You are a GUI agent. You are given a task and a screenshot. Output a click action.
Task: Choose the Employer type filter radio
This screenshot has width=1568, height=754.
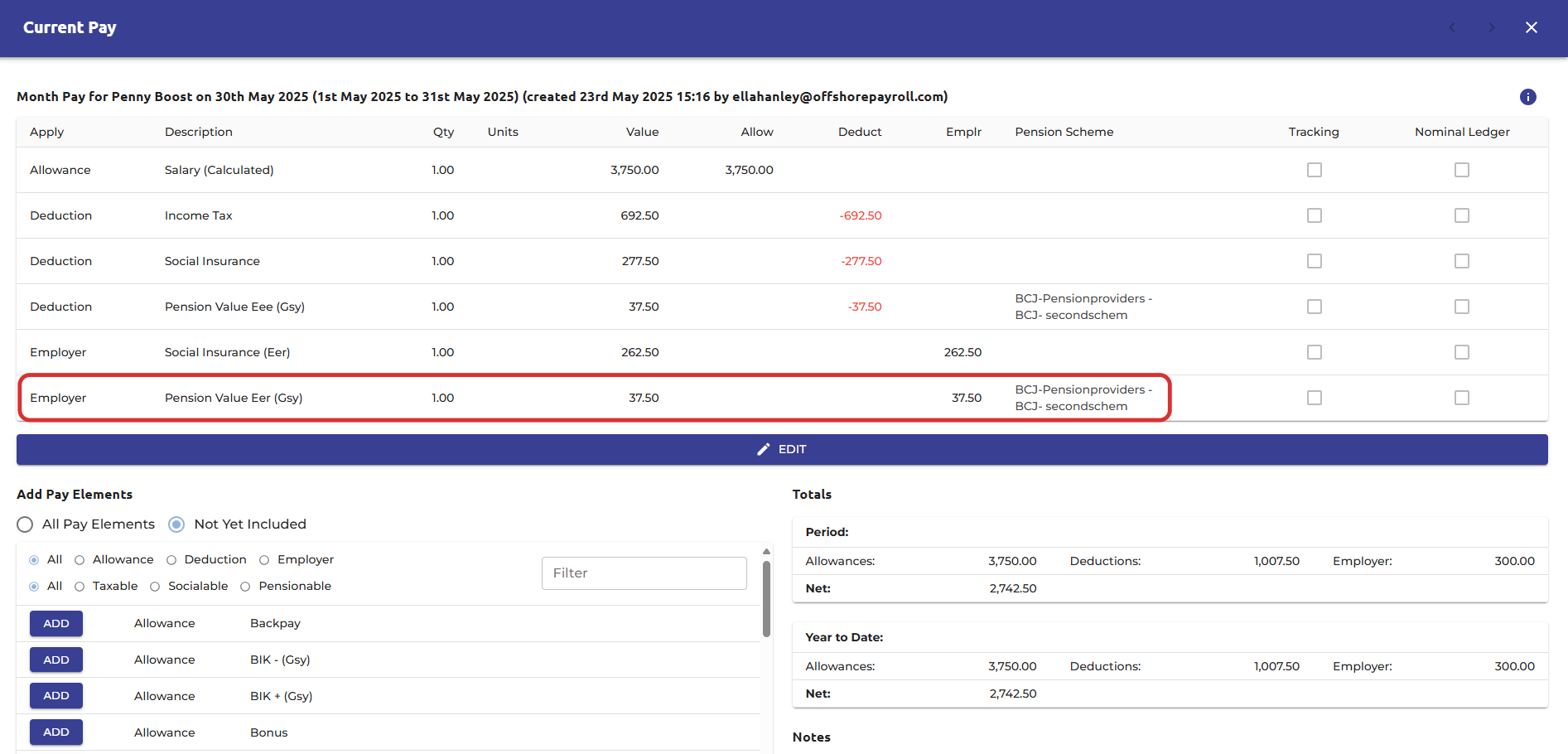pos(264,560)
